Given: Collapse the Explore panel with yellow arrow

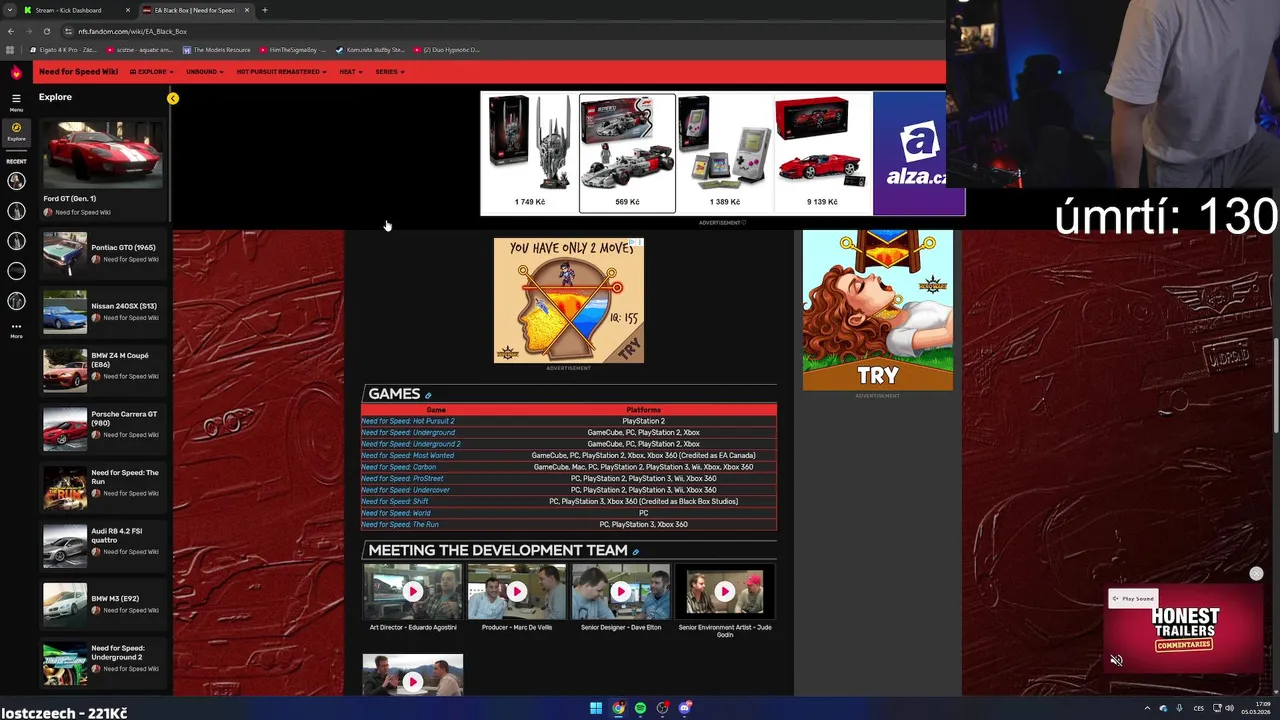Looking at the screenshot, I should [172, 98].
